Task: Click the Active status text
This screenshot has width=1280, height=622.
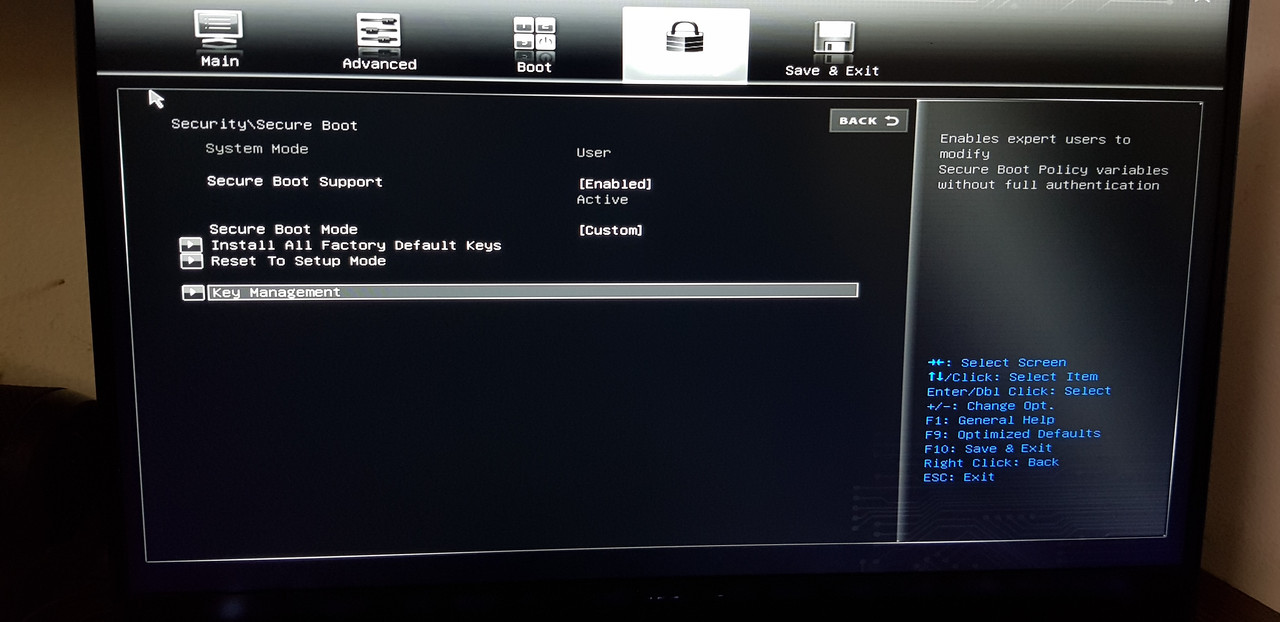Action: click(602, 199)
